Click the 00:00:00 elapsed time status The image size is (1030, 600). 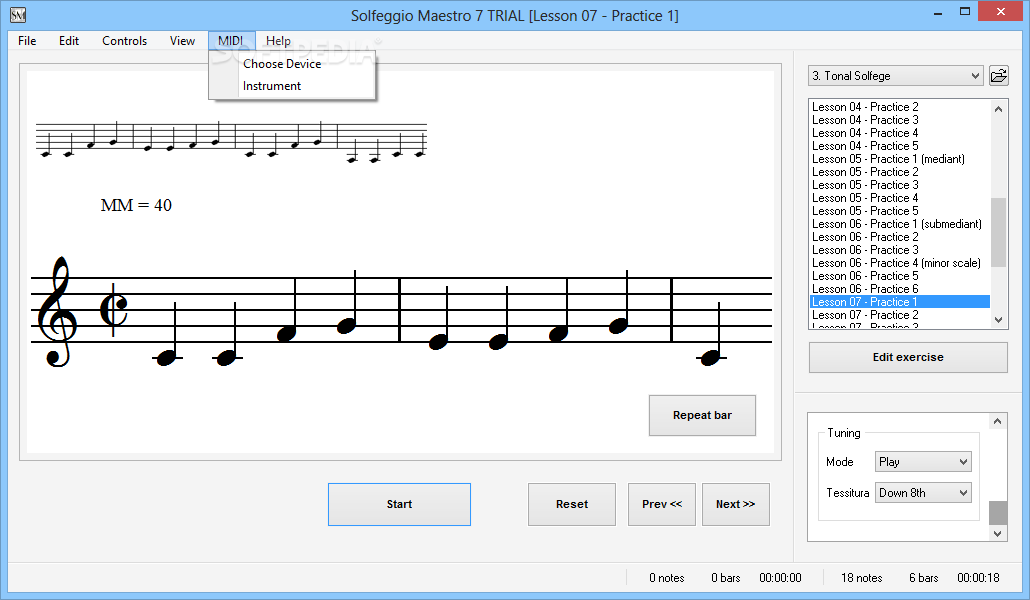pyautogui.click(x=780, y=578)
